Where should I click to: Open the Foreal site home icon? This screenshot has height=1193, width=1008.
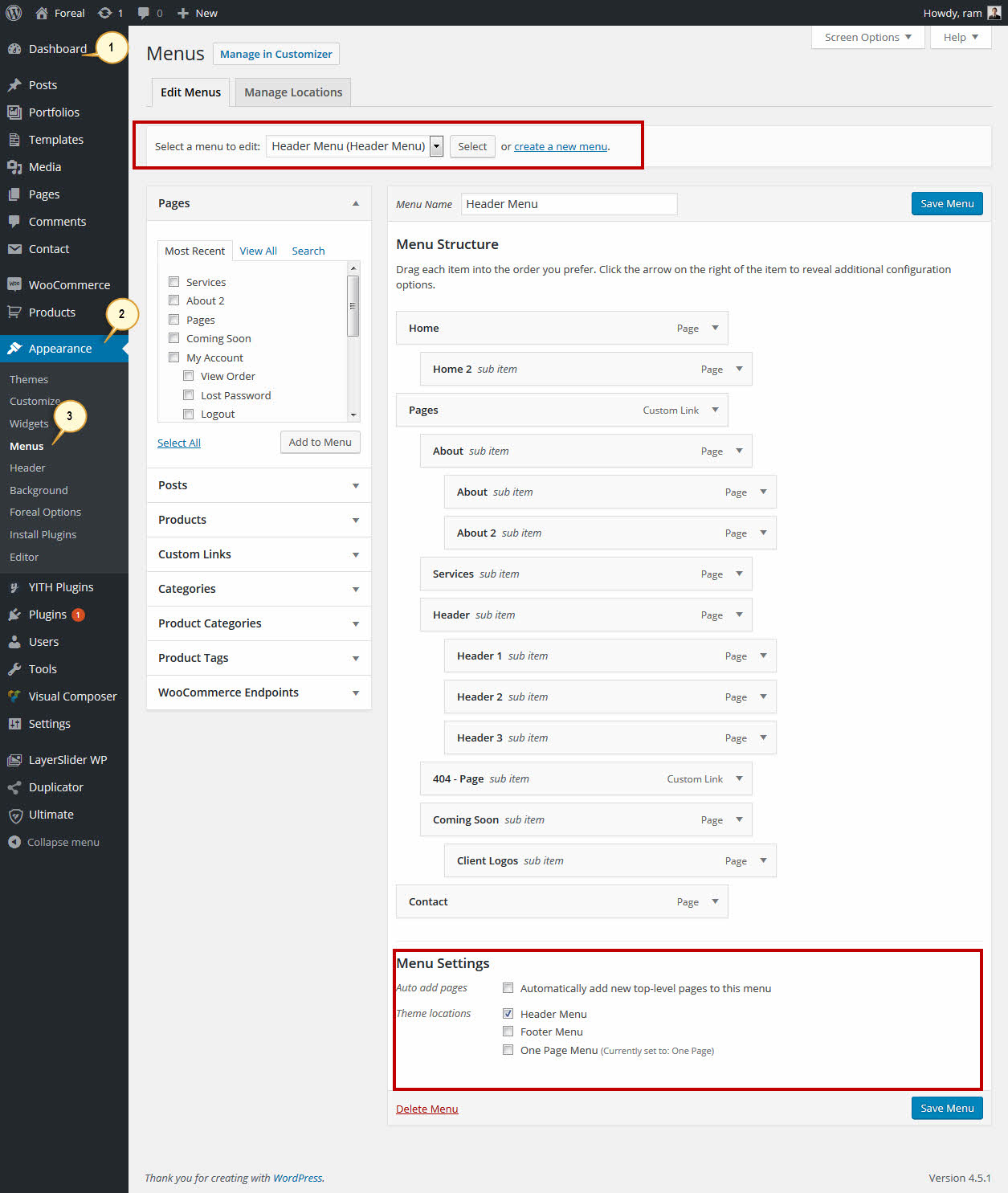point(42,13)
